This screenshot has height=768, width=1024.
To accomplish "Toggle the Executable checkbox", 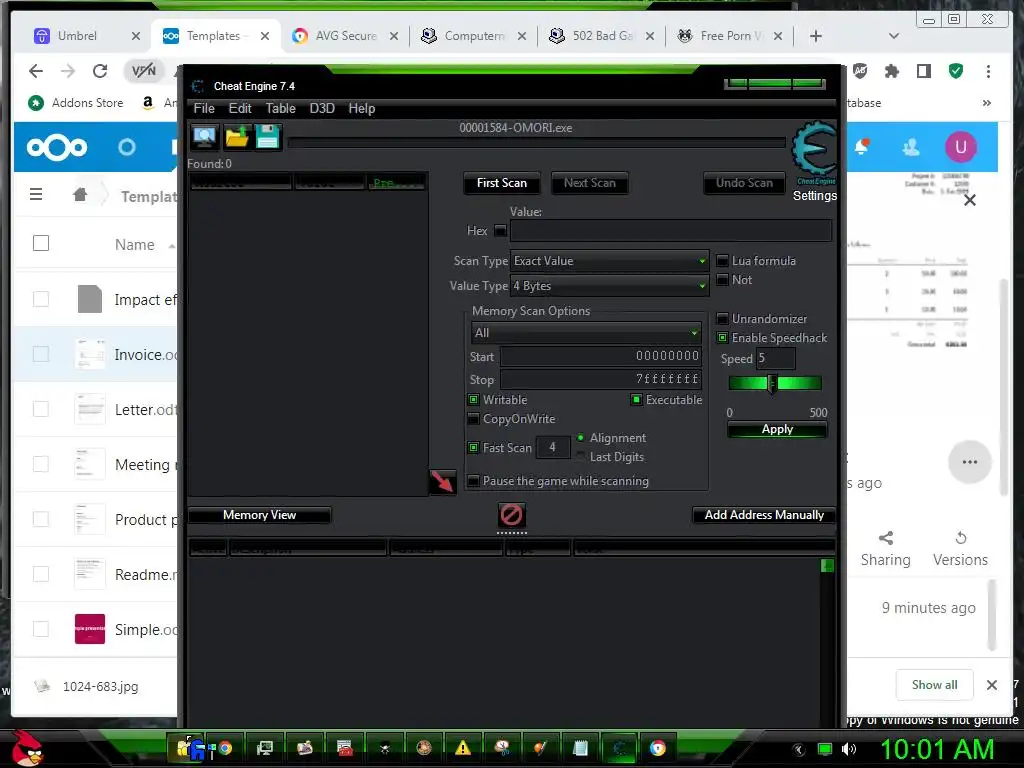I will coord(636,400).
